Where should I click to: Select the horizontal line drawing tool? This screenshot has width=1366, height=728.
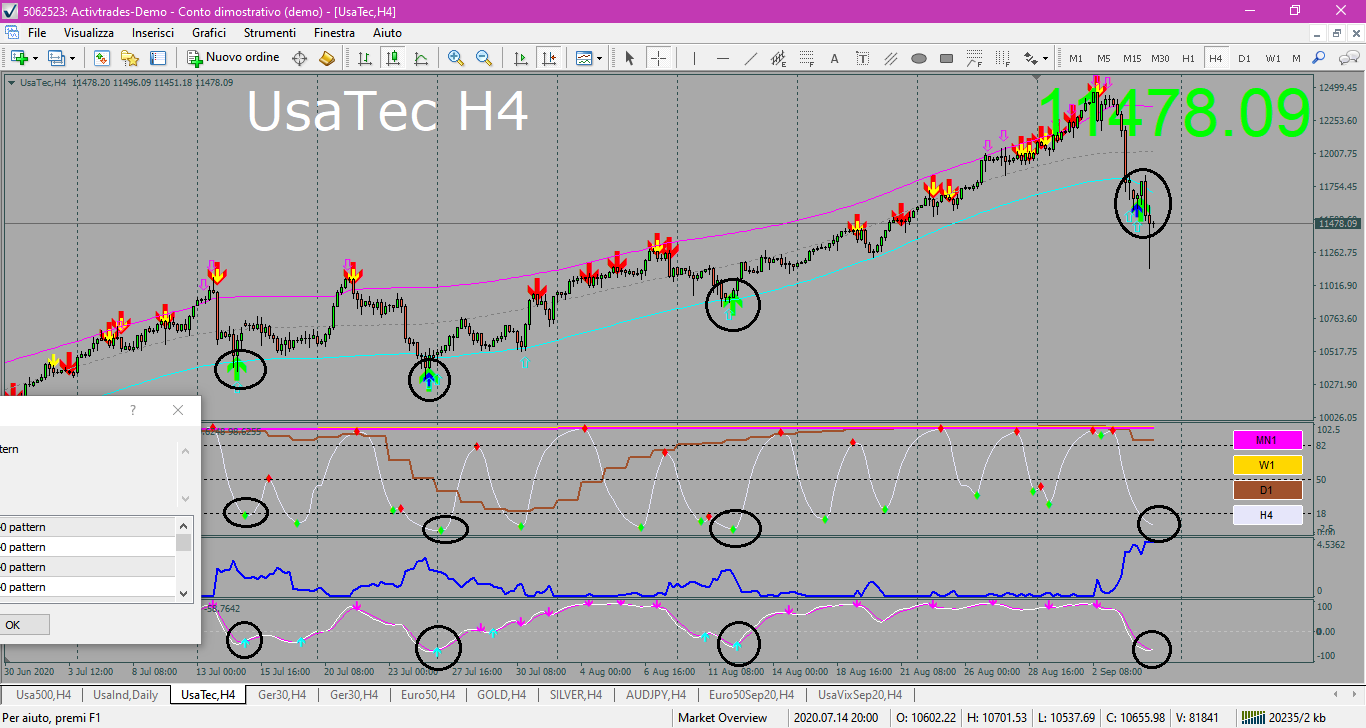722,58
